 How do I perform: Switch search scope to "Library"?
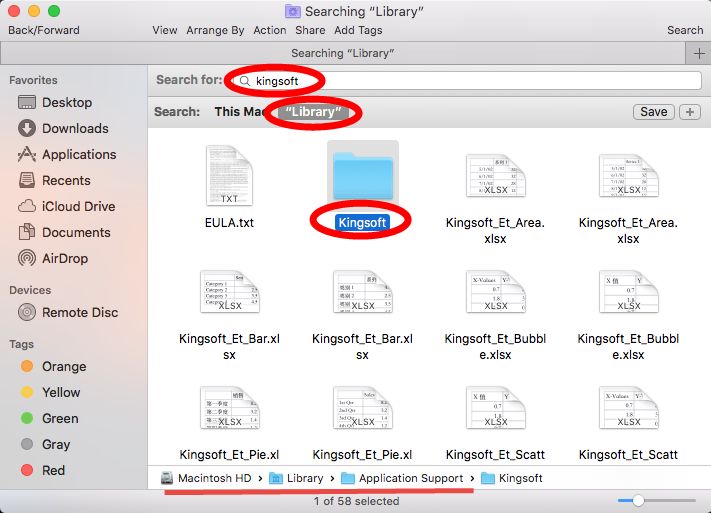click(313, 112)
